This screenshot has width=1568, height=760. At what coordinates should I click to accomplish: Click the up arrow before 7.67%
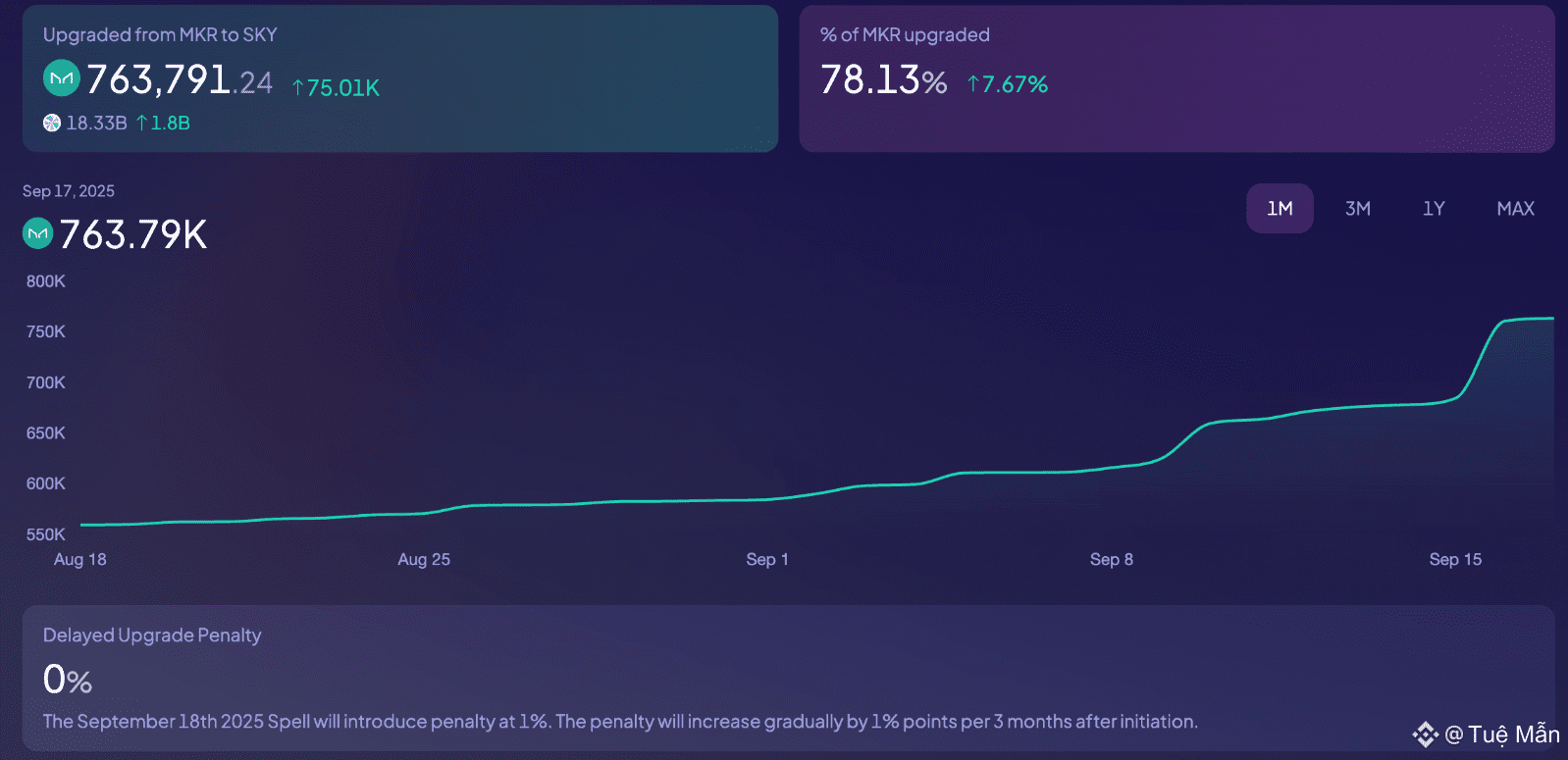click(x=973, y=84)
